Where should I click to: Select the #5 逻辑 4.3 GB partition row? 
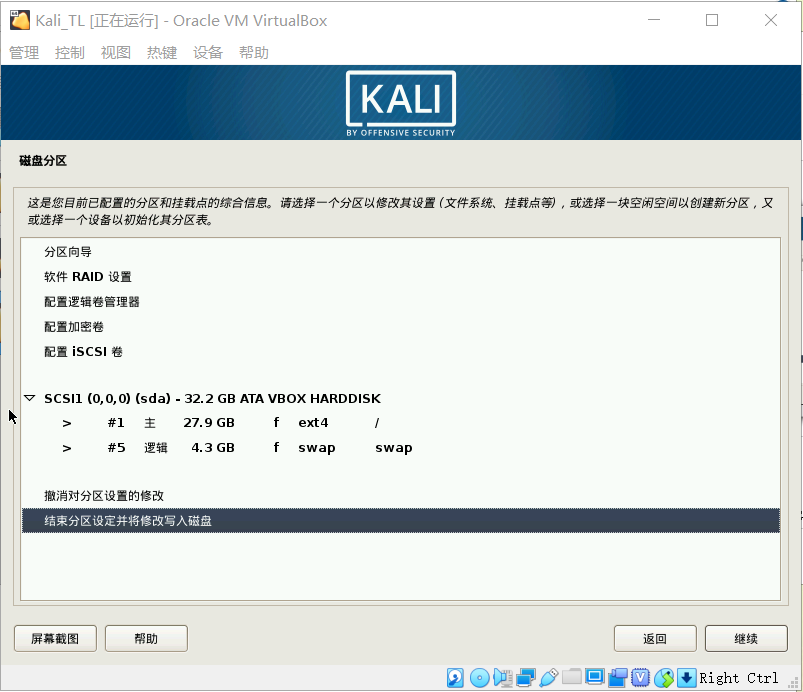[x=400, y=448]
